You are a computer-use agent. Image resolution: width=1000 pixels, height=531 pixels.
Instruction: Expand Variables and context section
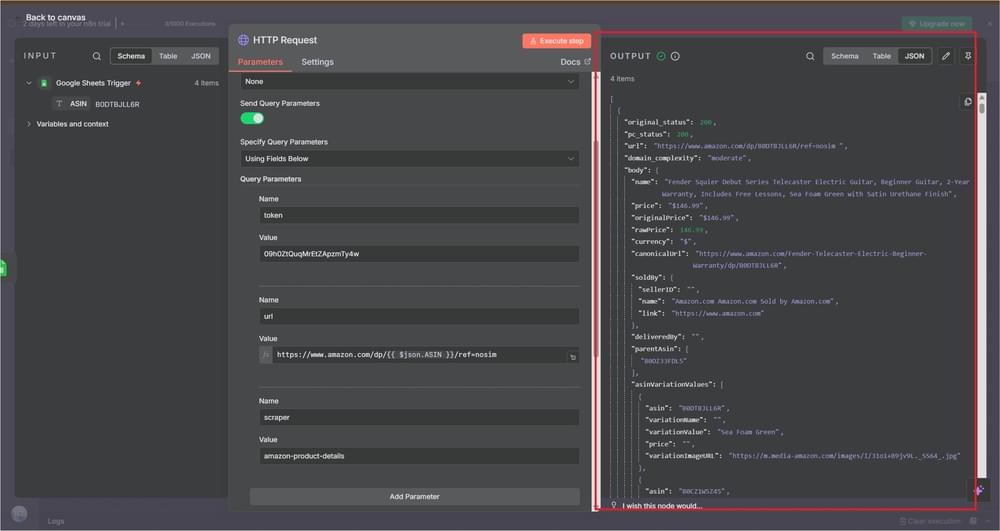pyautogui.click(x=29, y=124)
